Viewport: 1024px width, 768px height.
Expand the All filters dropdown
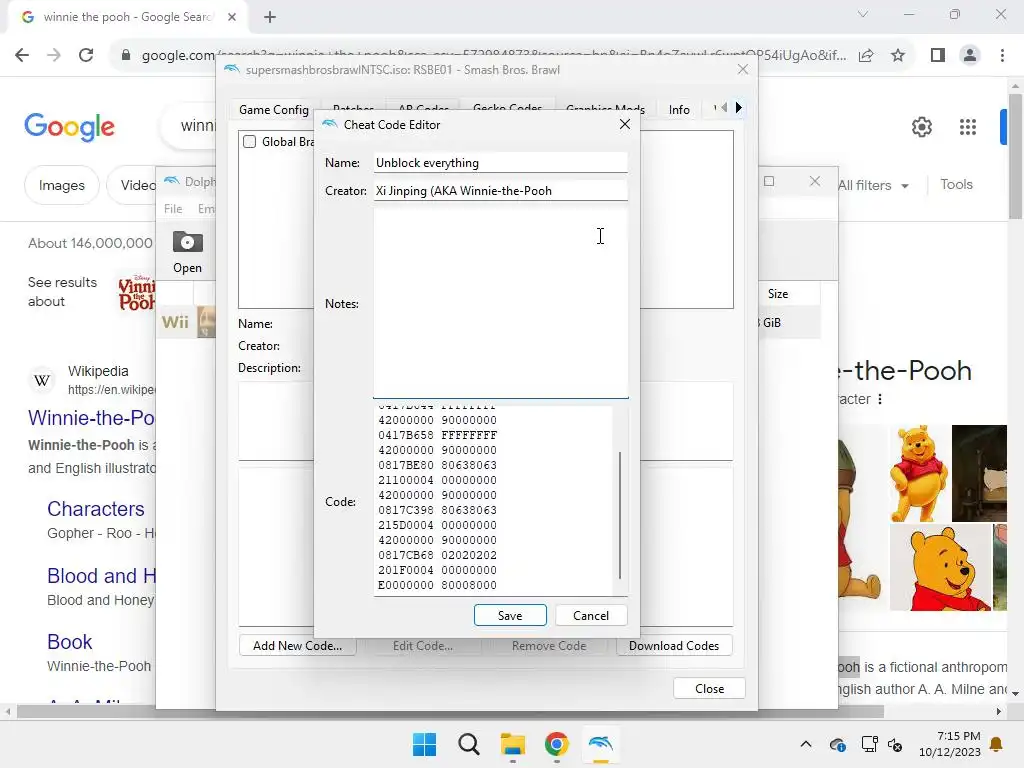(873, 185)
